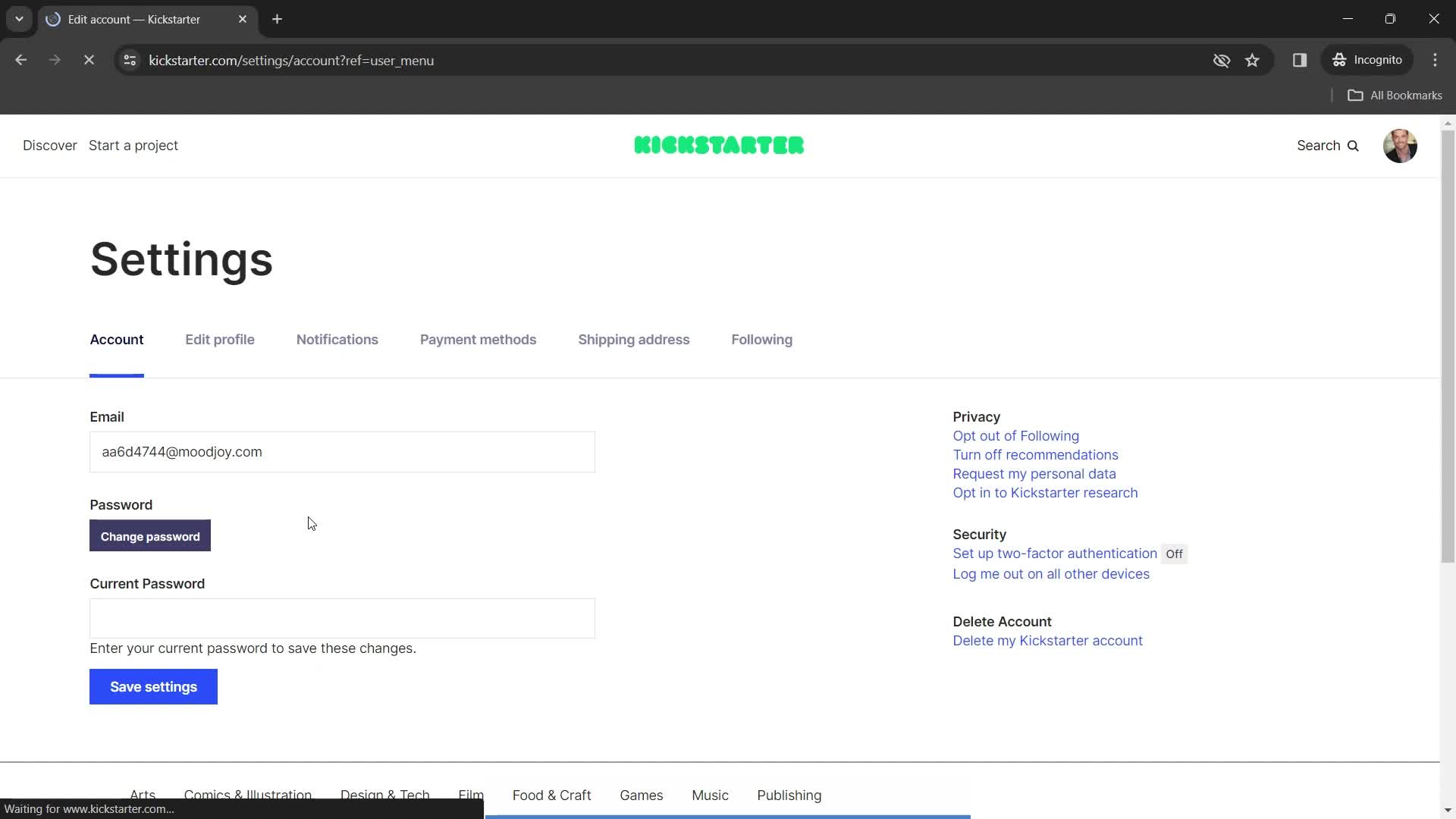Image resolution: width=1456 pixels, height=819 pixels.
Task: Open the side panel icon
Action: click(x=1300, y=60)
